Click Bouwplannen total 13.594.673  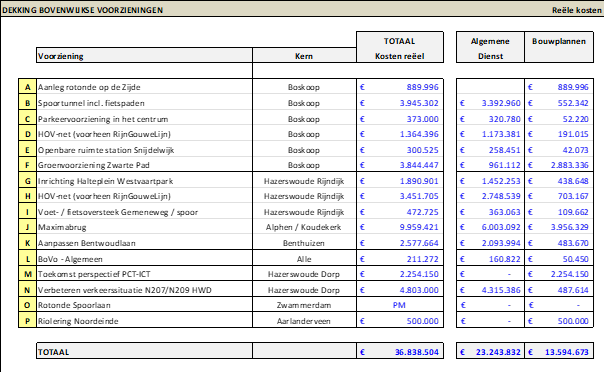tap(559, 352)
